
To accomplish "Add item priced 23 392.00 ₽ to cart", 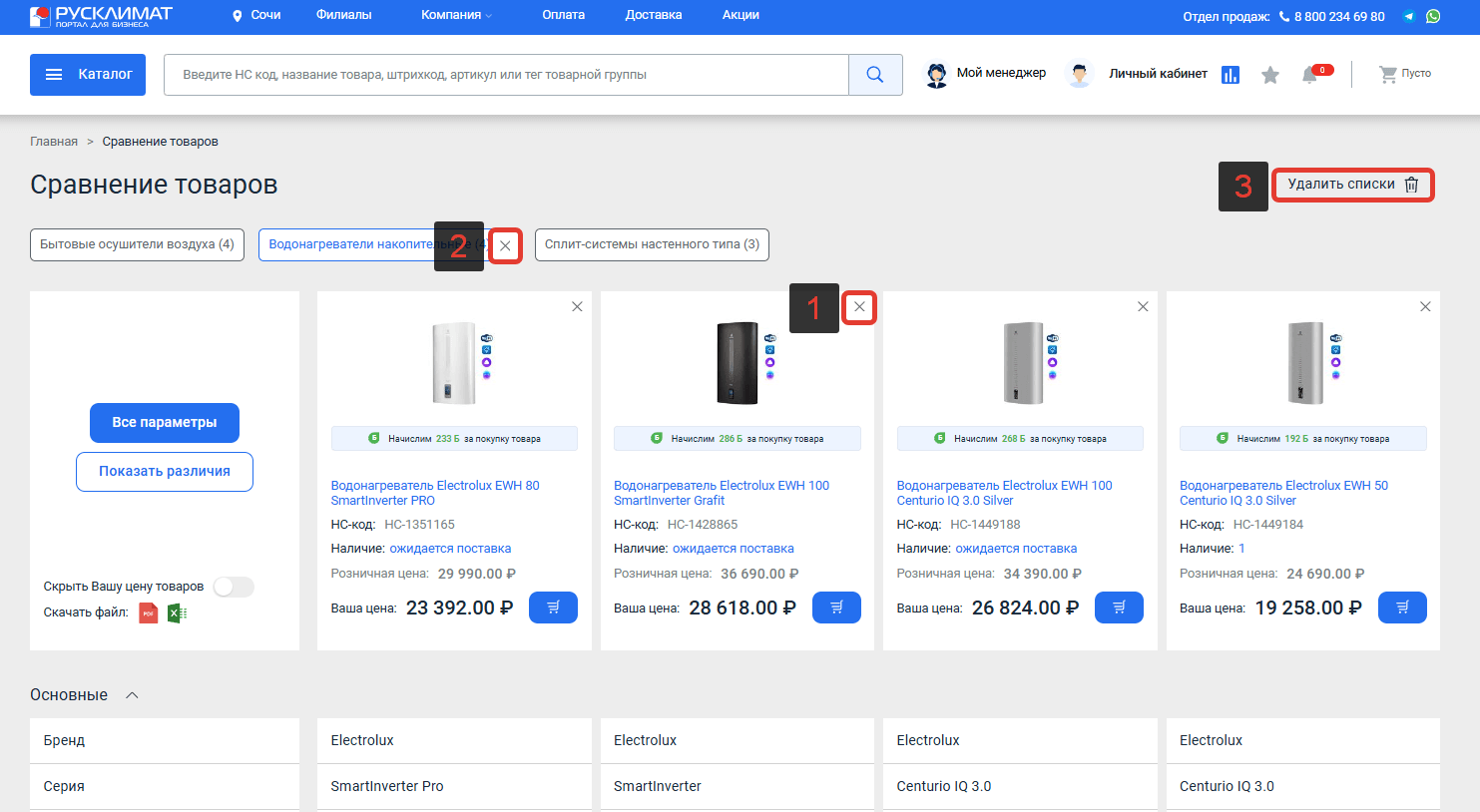I will click(553, 608).
